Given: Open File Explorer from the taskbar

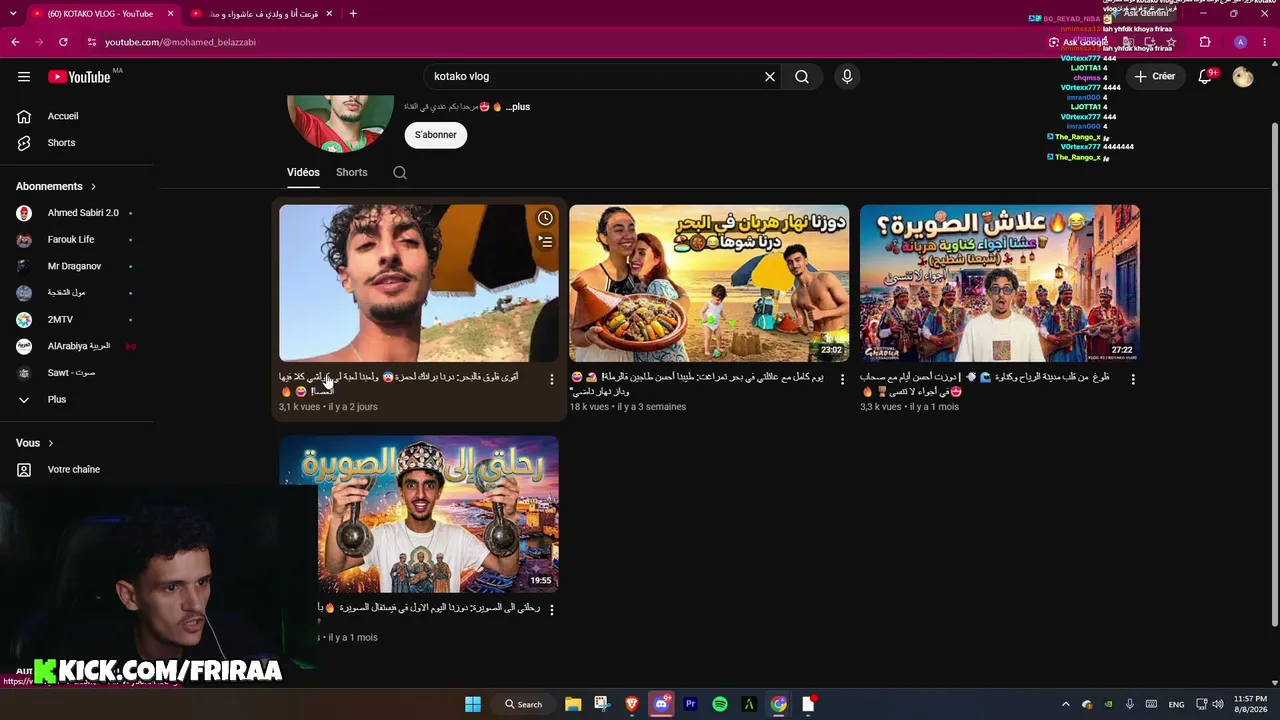Looking at the screenshot, I should tap(573, 704).
